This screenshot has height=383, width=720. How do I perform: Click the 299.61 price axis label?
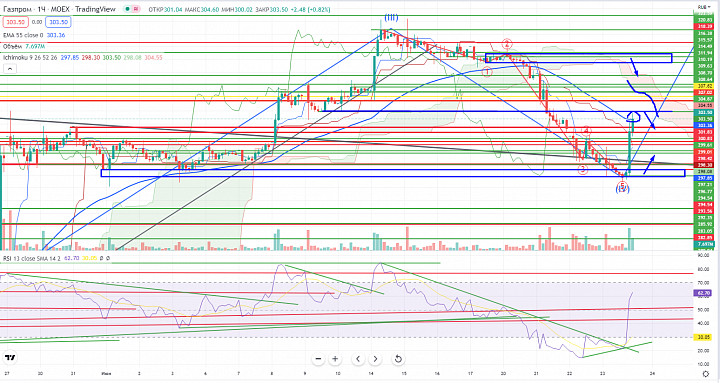[x=704, y=145]
